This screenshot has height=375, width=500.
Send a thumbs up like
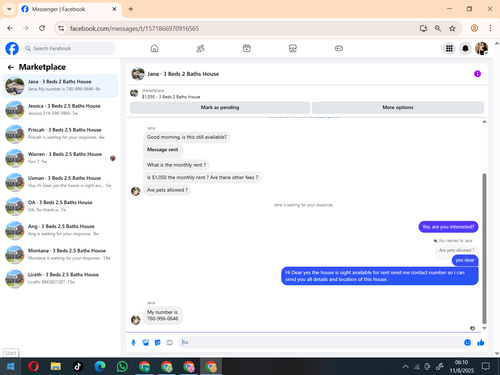click(x=481, y=342)
